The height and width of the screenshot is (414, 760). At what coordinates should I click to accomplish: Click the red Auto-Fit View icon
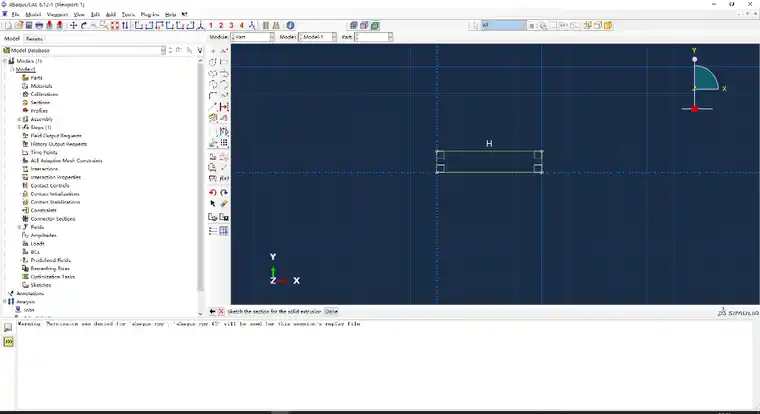114,25
